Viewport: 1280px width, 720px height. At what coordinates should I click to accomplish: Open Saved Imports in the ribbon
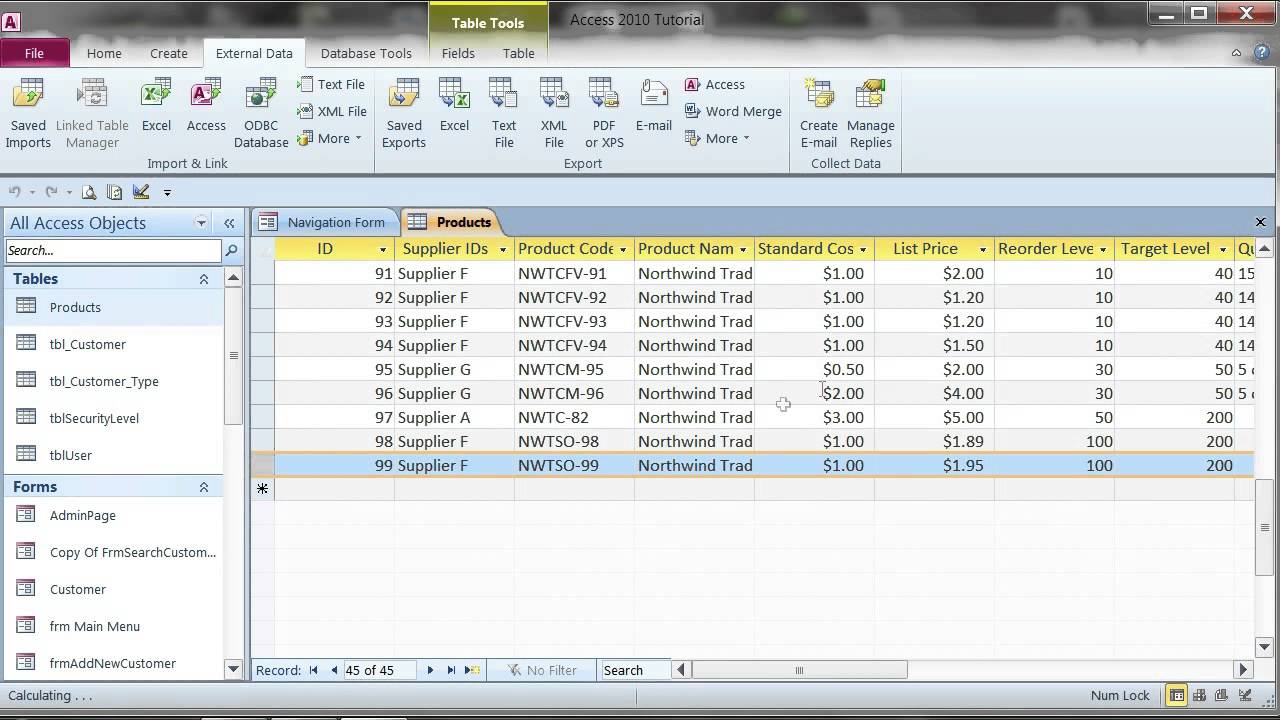click(x=28, y=115)
